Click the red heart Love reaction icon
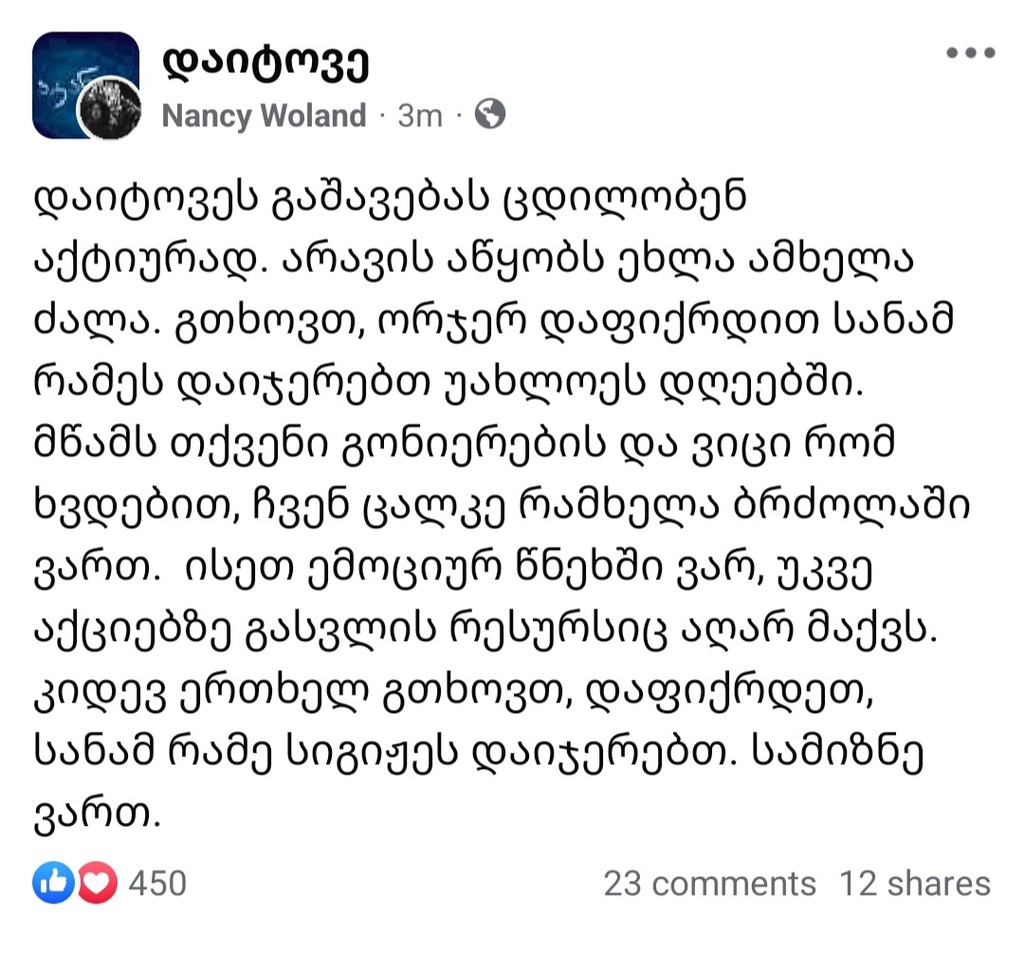1024x953 pixels. point(97,883)
